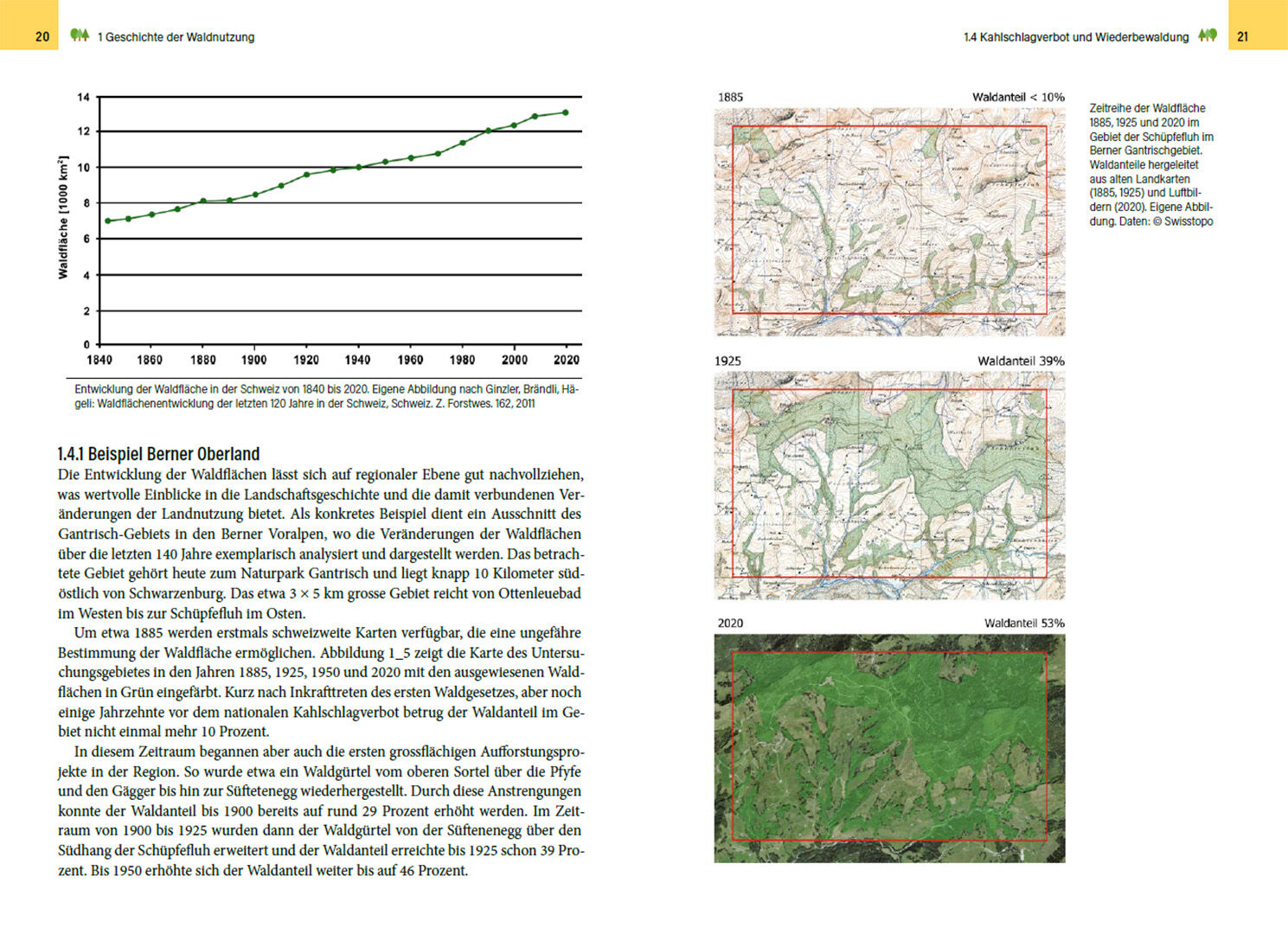Open the 2020 aerial photo image
Viewport: 1288px width, 934px height.
click(889, 748)
